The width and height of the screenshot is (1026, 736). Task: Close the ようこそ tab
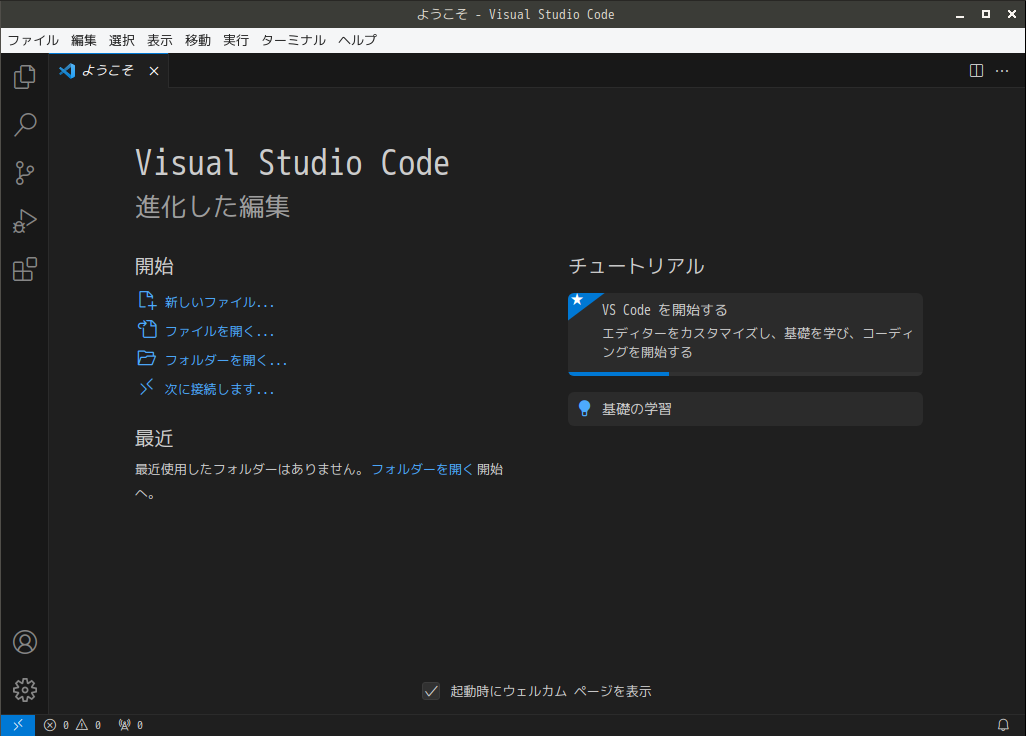coord(154,71)
